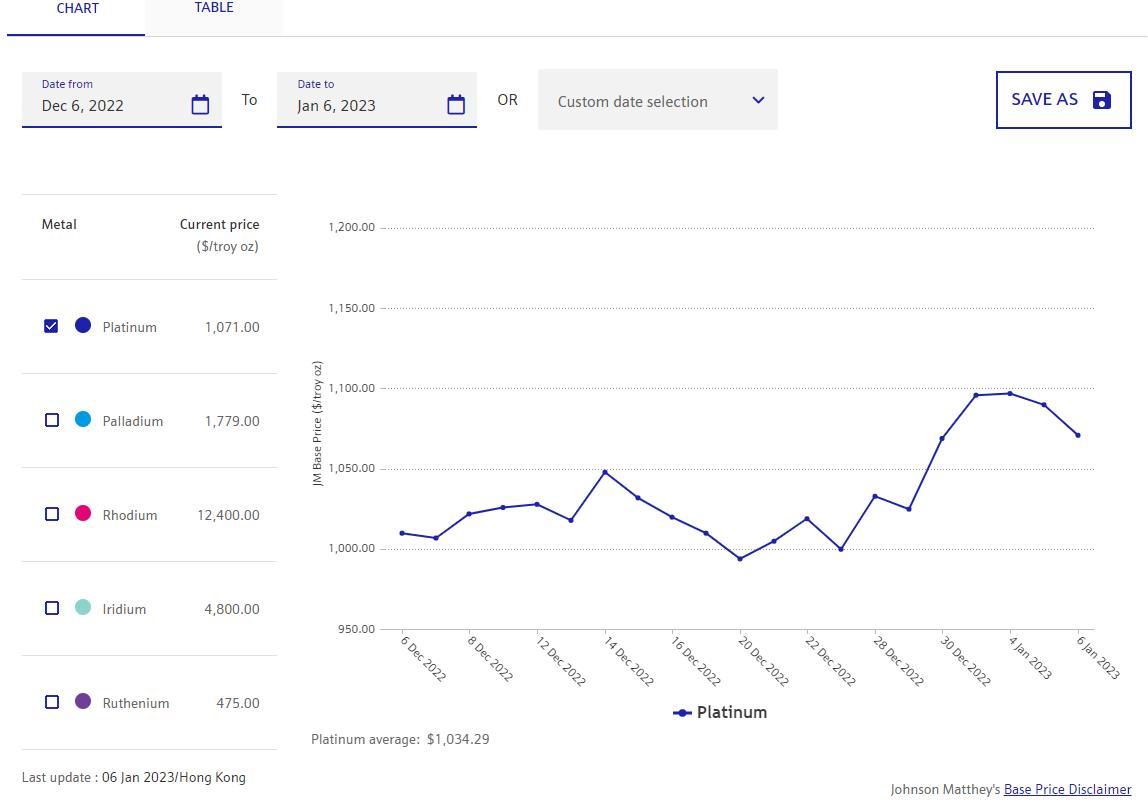Enable the Palladium checkbox
Image resolution: width=1148 pixels, height=807 pixels.
tap(52, 420)
